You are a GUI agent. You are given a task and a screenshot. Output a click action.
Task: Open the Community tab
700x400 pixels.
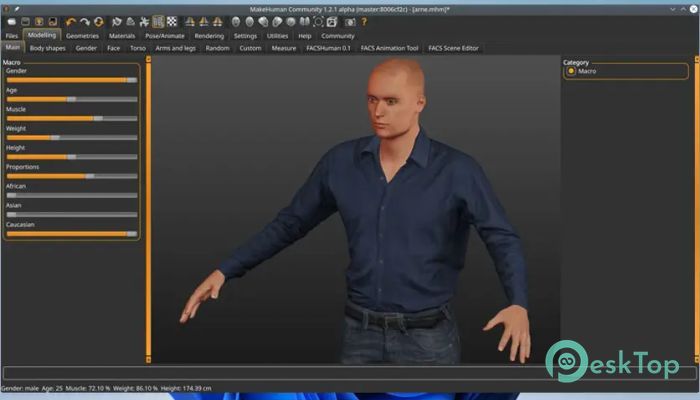(338, 36)
